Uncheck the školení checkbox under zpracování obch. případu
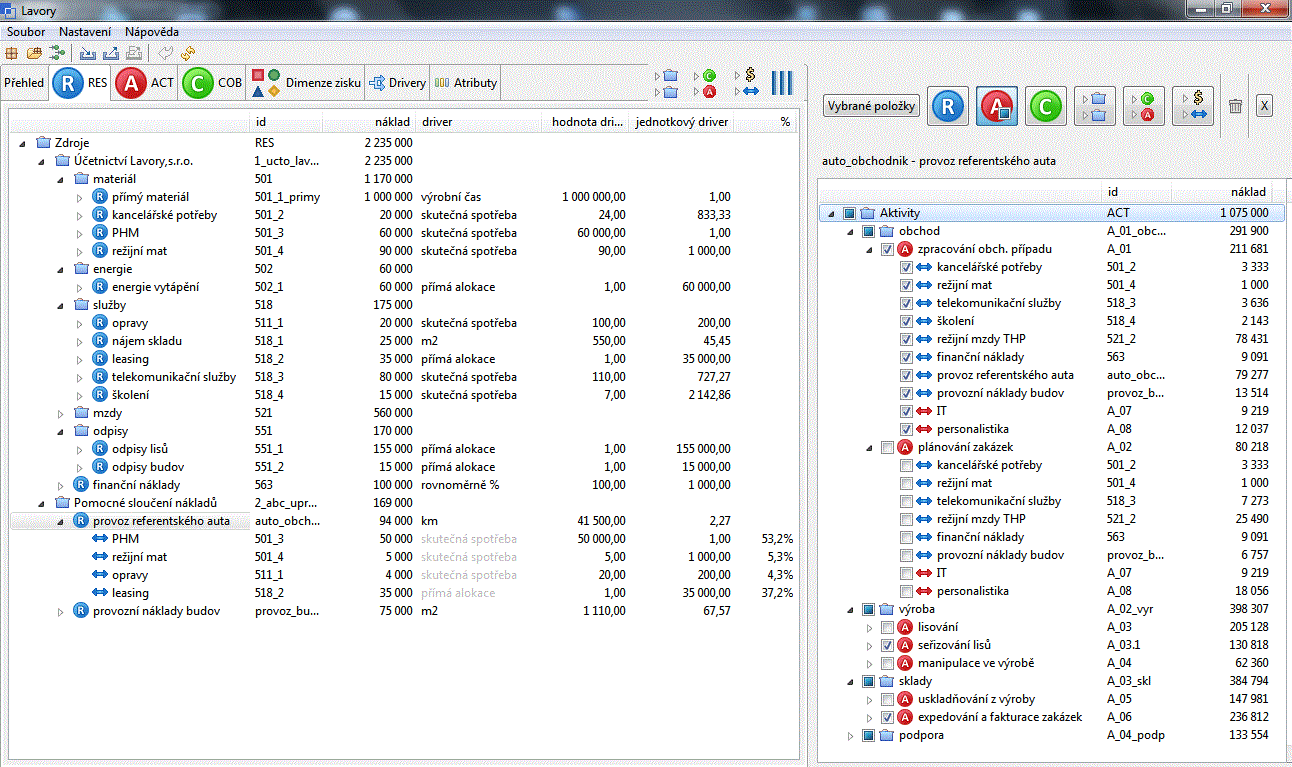Image resolution: width=1292 pixels, height=767 pixels. click(x=906, y=321)
